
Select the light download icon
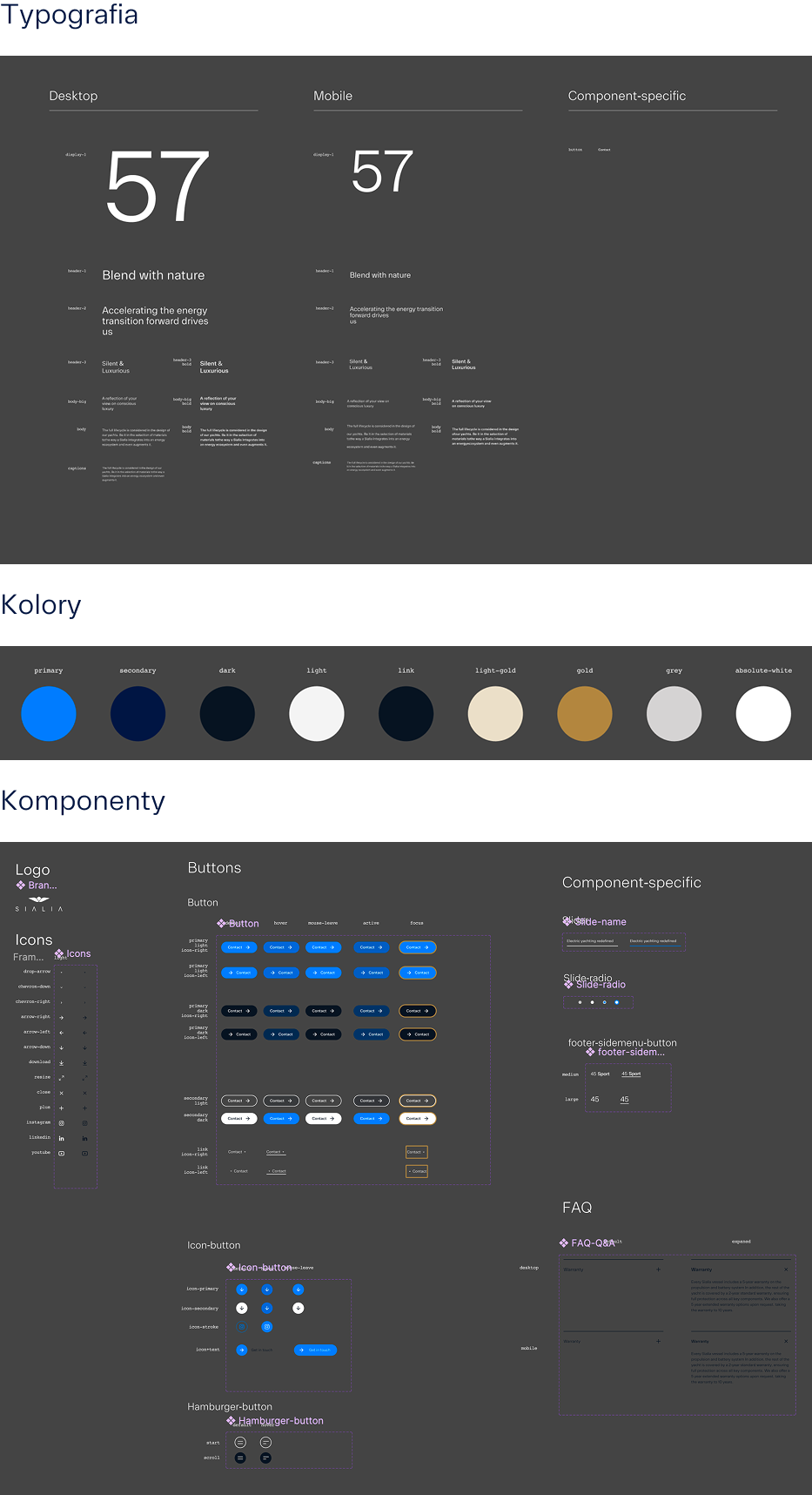point(61,1062)
